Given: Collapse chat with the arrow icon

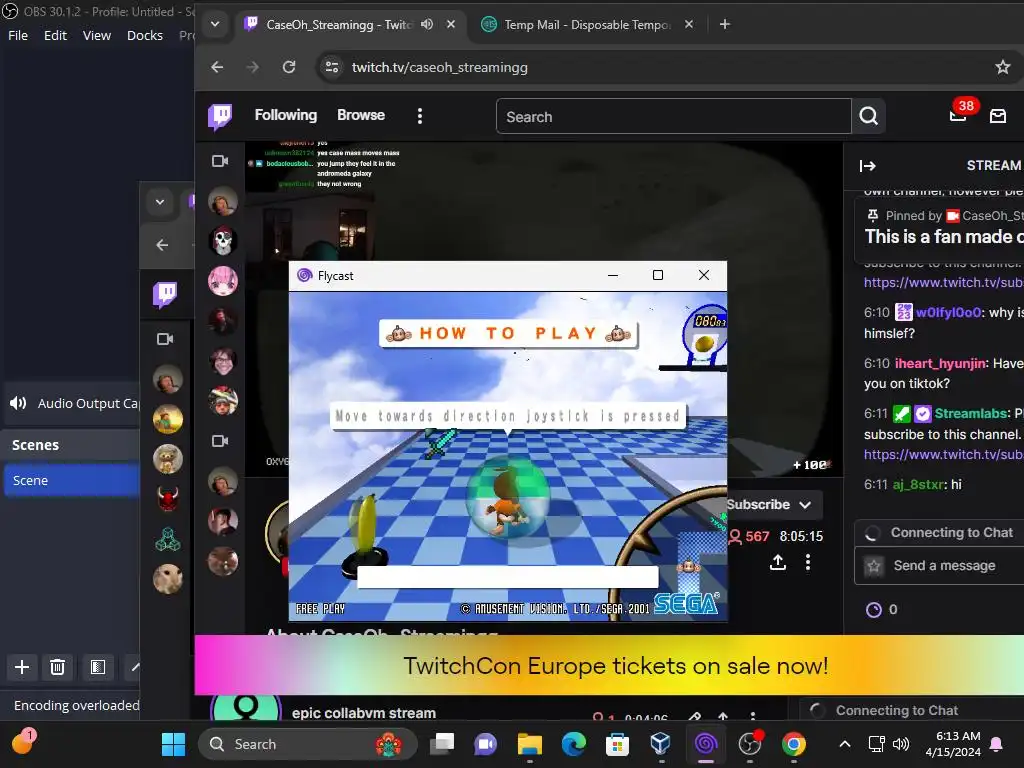Looking at the screenshot, I should tap(867, 166).
